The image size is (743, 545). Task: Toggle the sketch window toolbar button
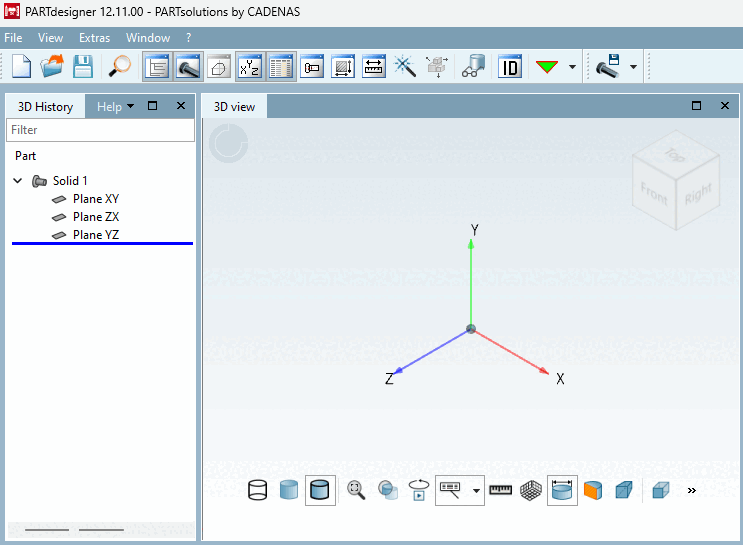click(219, 67)
